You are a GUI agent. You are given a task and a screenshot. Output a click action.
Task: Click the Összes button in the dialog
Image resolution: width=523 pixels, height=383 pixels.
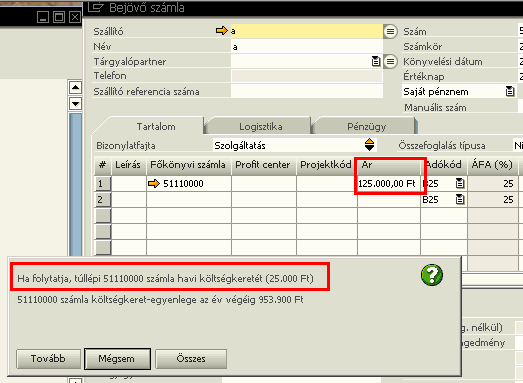(x=191, y=359)
